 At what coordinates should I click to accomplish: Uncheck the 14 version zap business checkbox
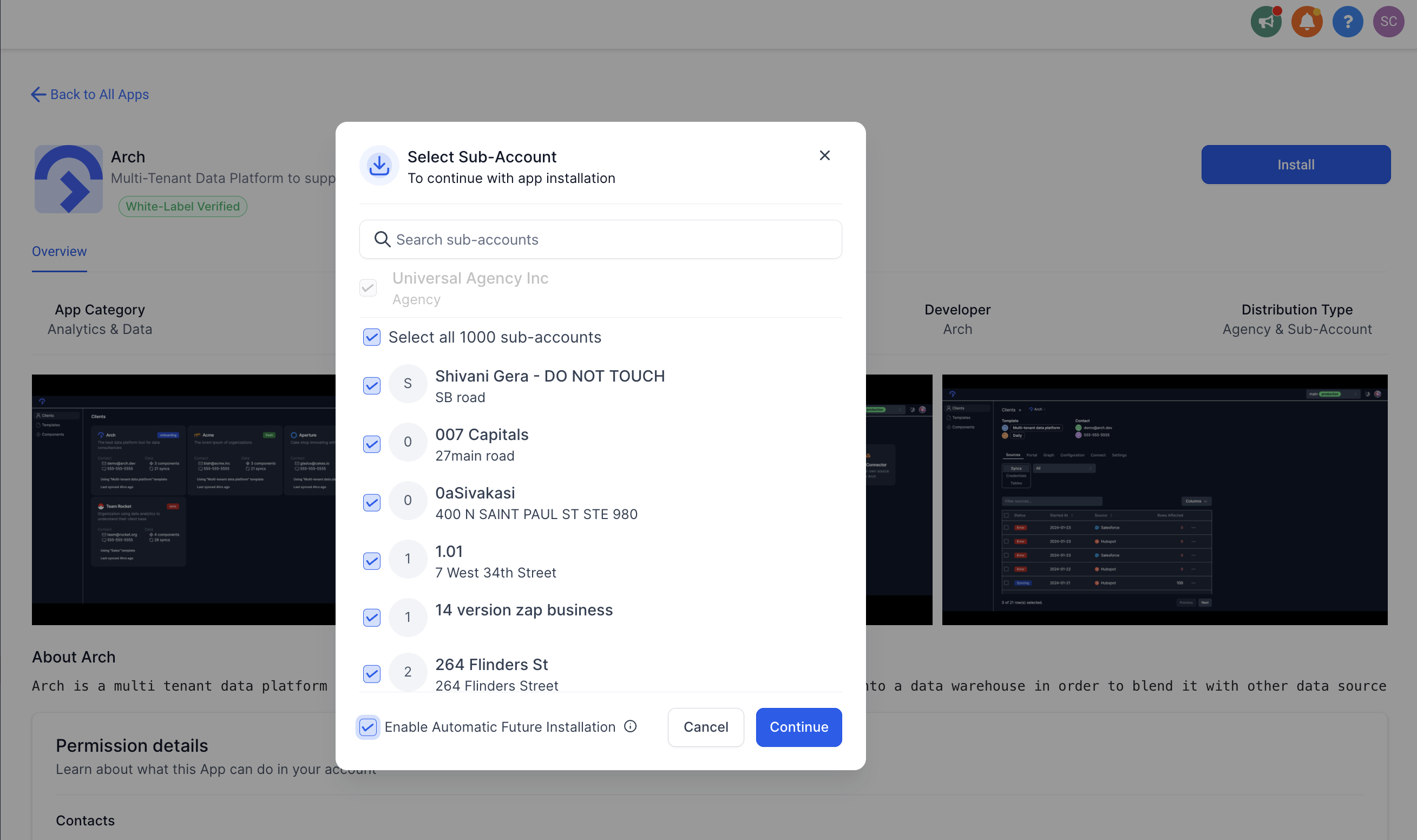click(x=372, y=618)
